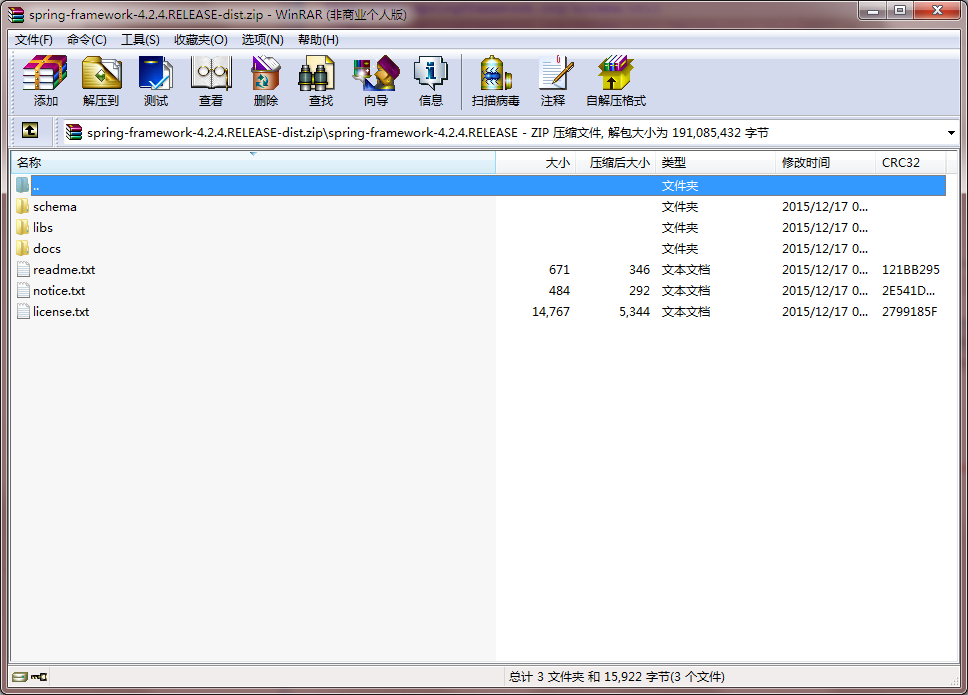
Task: Click the 自解压格式 (SFX) icon
Action: click(615, 73)
